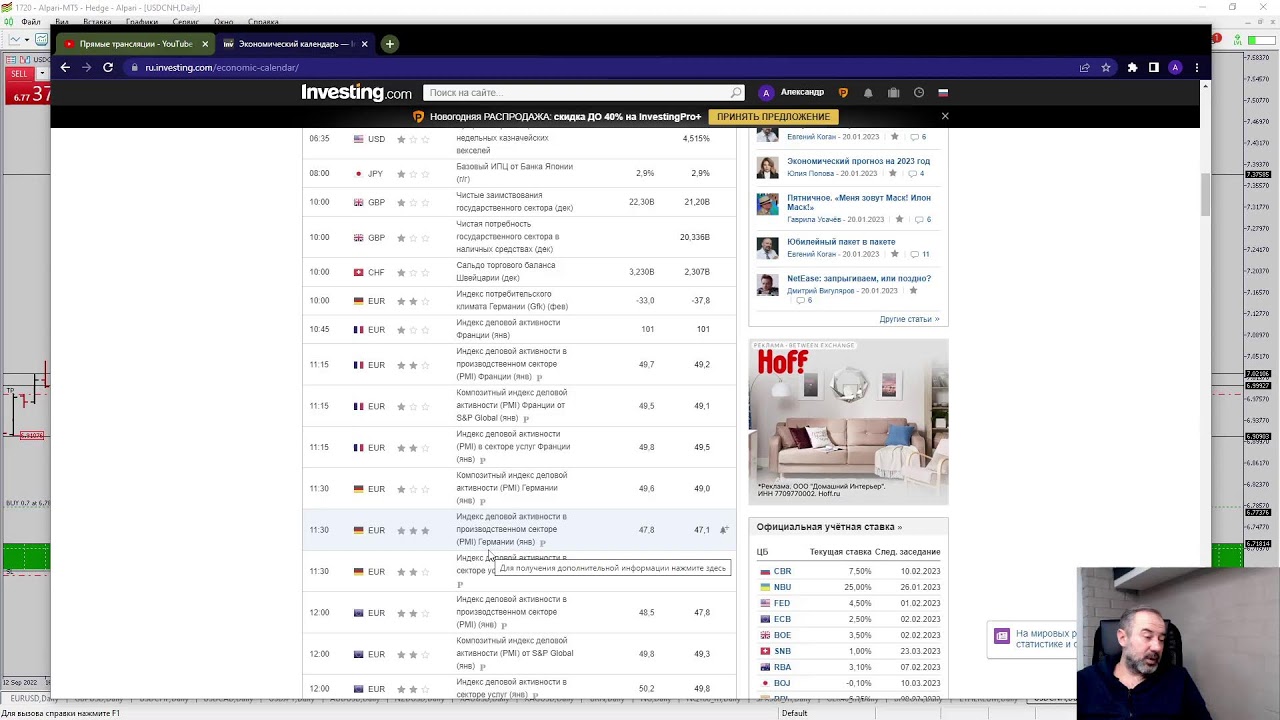This screenshot has width=1280, height=720.
Task: Open the BOE central bank rate row
Action: click(850, 635)
